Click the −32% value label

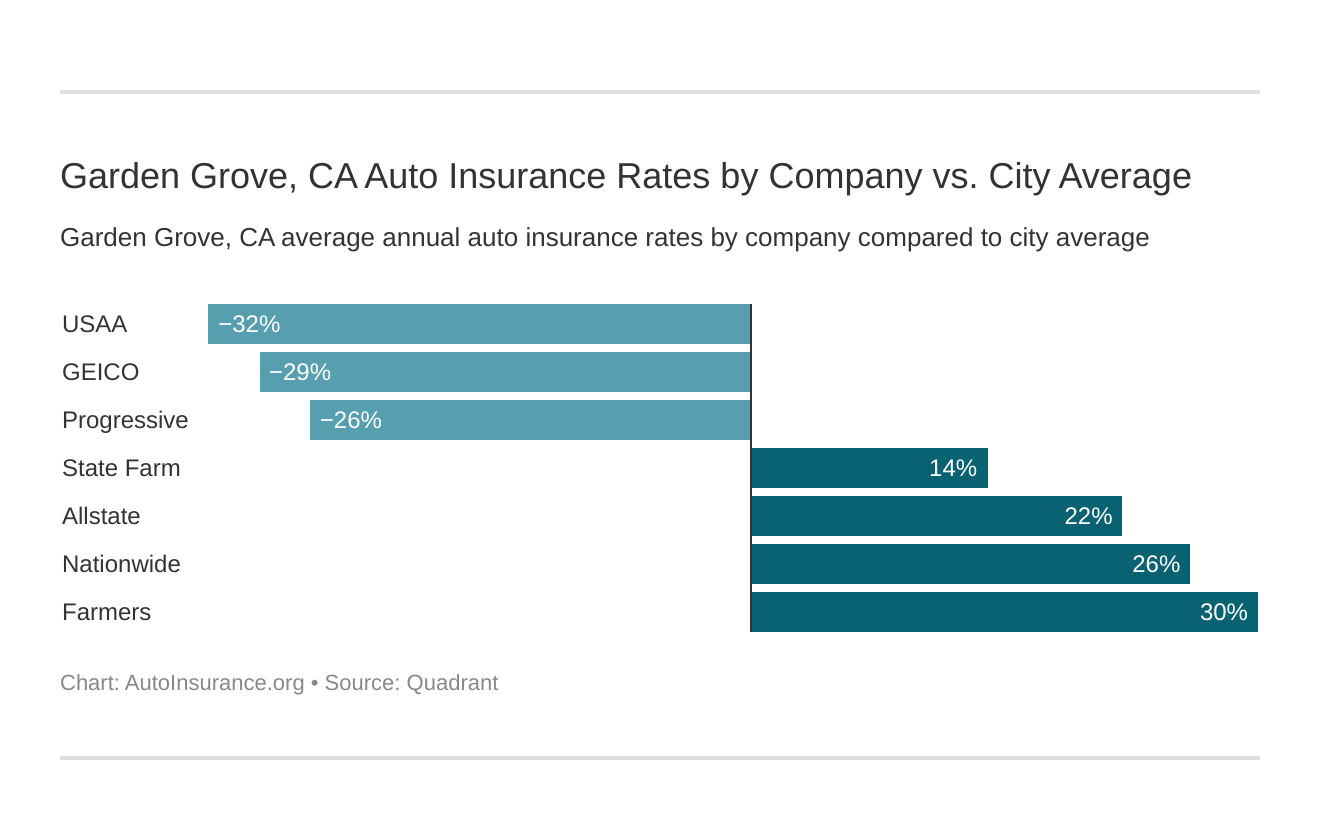[249, 324]
